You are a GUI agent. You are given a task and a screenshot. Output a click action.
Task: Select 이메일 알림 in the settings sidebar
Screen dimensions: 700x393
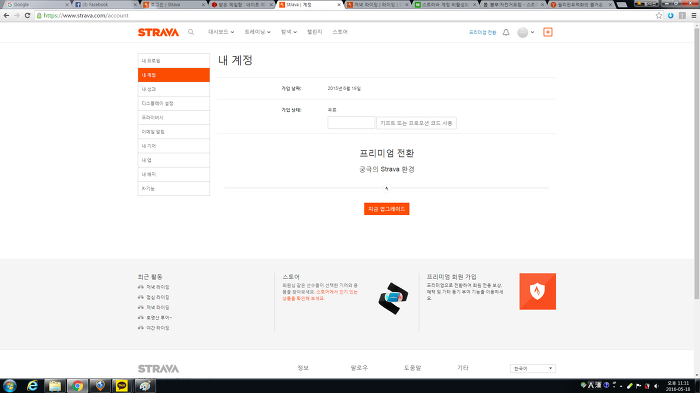pyautogui.click(x=174, y=132)
